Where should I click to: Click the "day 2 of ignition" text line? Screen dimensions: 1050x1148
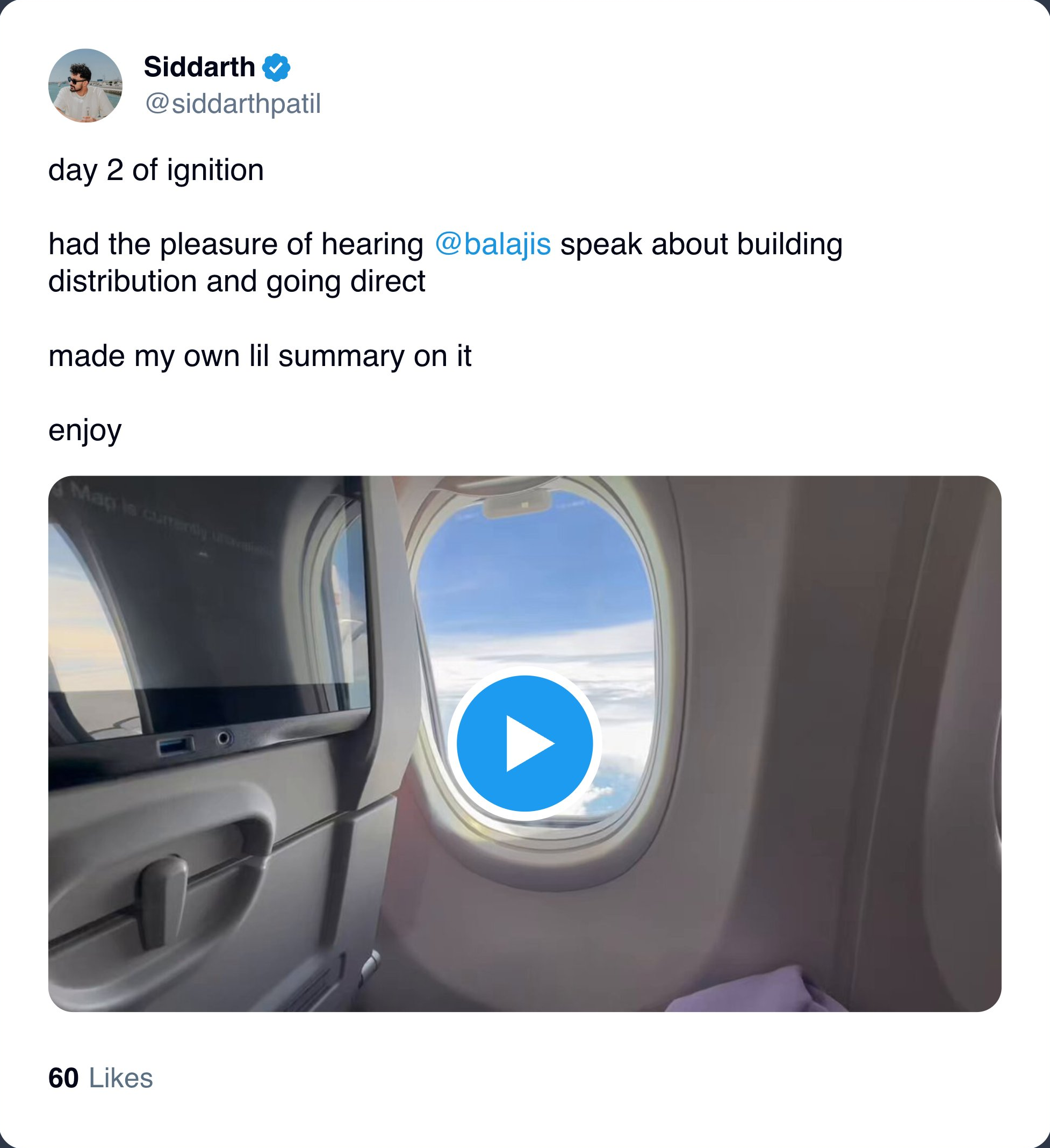click(x=156, y=170)
